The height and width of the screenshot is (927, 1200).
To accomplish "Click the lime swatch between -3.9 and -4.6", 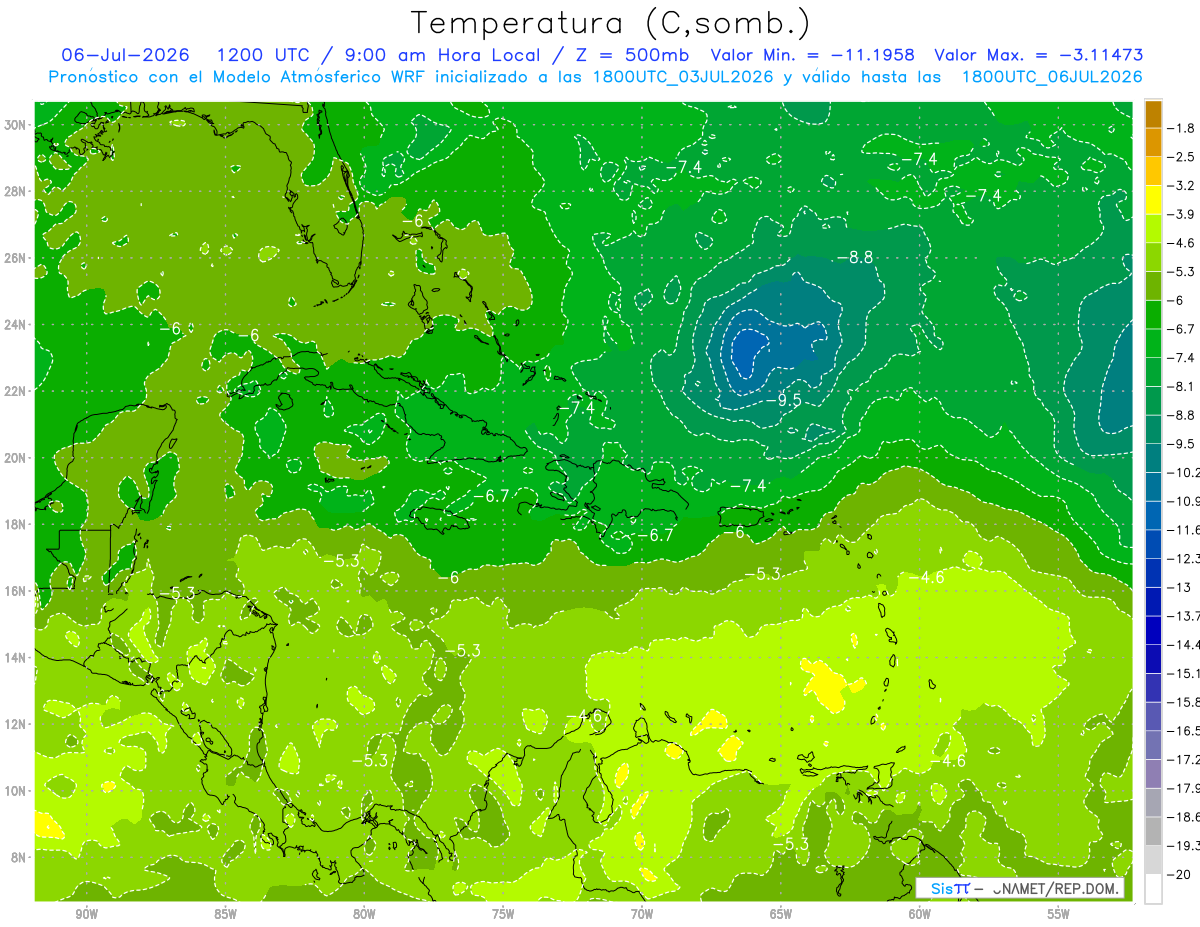I will (1153, 229).
